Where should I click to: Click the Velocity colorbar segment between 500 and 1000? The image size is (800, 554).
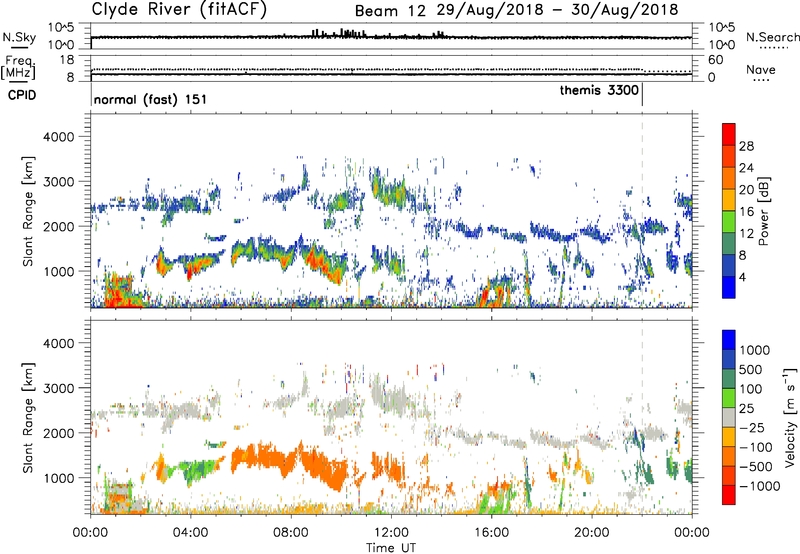(729, 359)
